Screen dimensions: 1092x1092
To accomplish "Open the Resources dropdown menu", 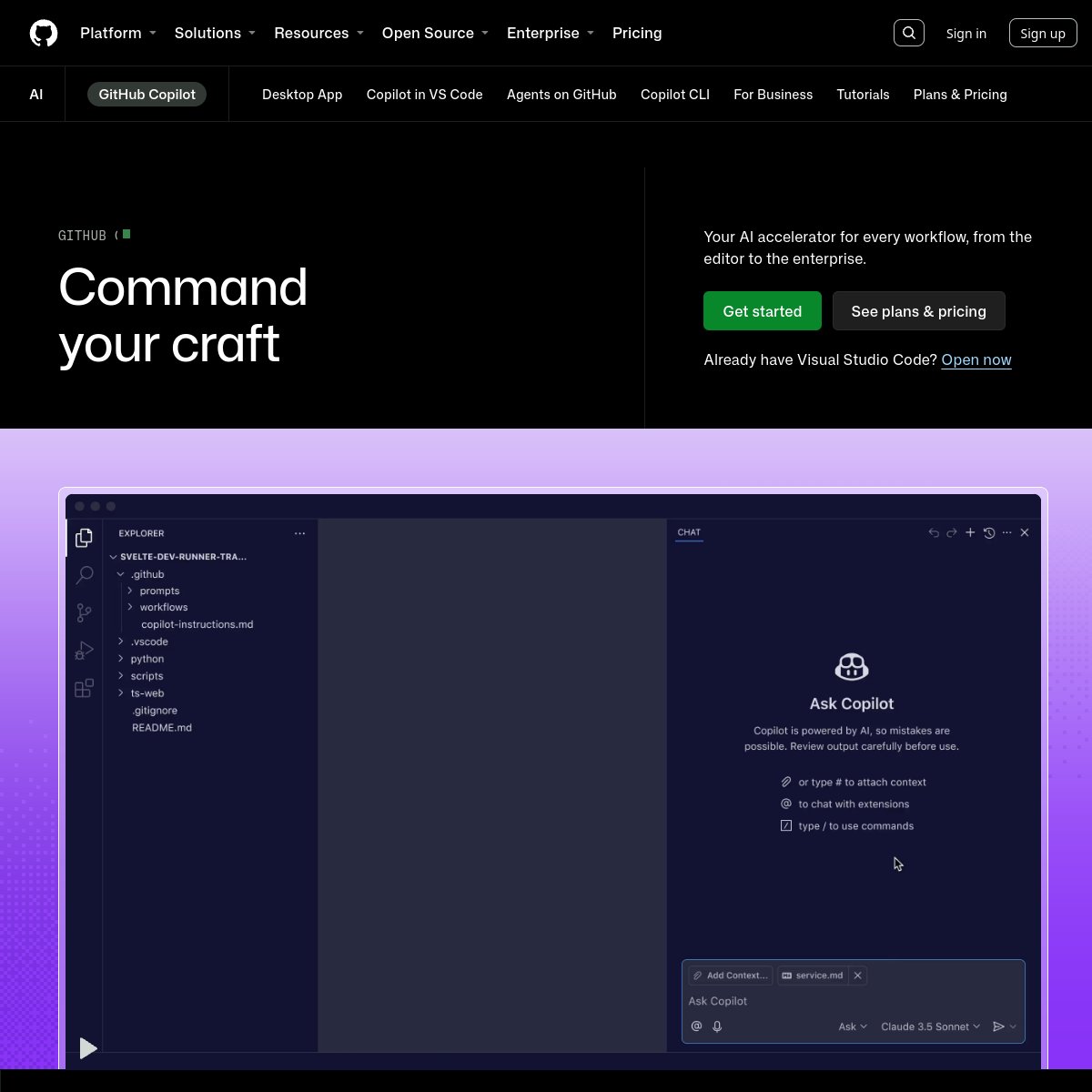I will coord(319,33).
